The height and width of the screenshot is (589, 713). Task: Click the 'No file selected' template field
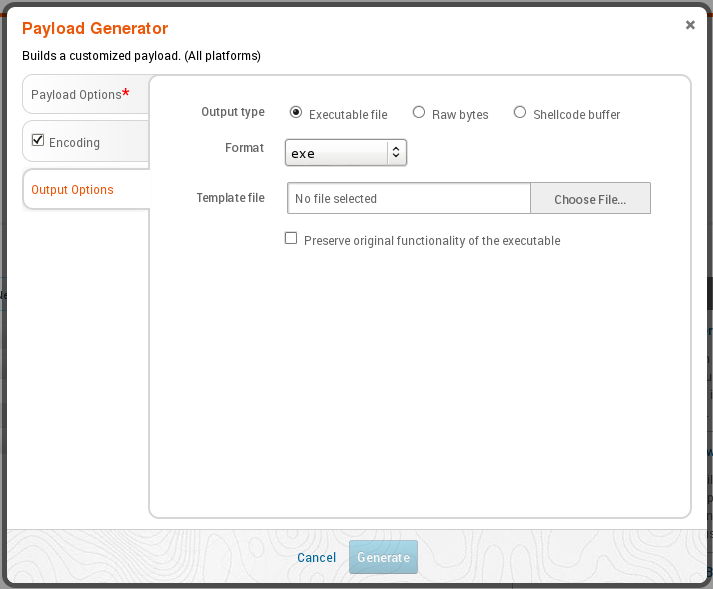point(408,198)
